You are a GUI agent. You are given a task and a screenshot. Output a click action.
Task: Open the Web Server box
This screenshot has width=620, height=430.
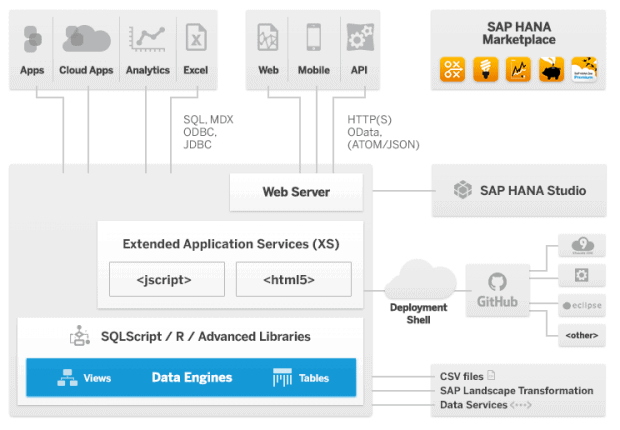[296, 192]
